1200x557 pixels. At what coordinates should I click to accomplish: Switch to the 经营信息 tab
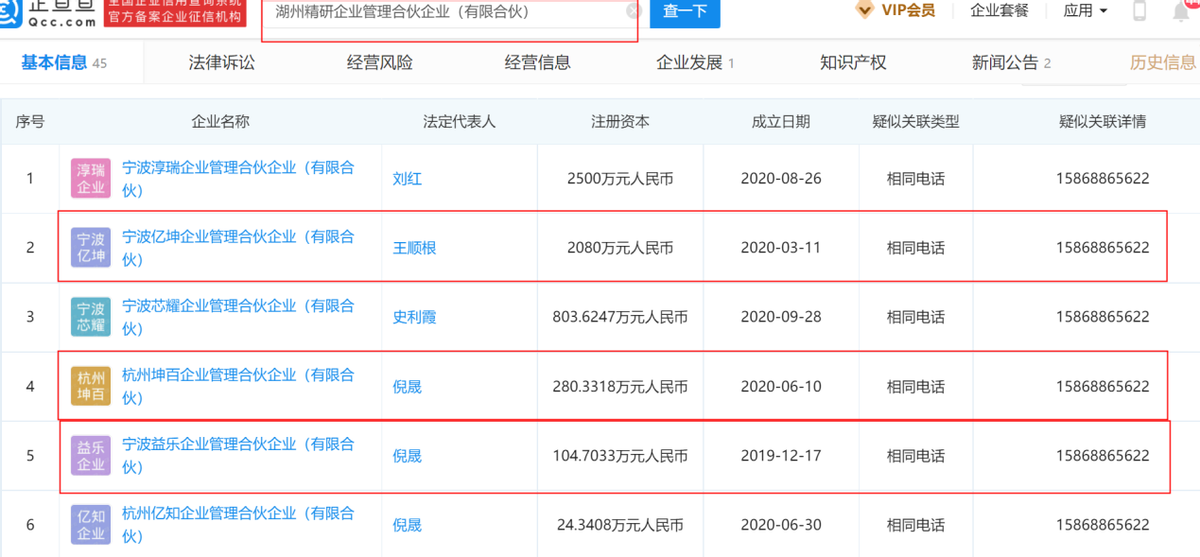[538, 62]
